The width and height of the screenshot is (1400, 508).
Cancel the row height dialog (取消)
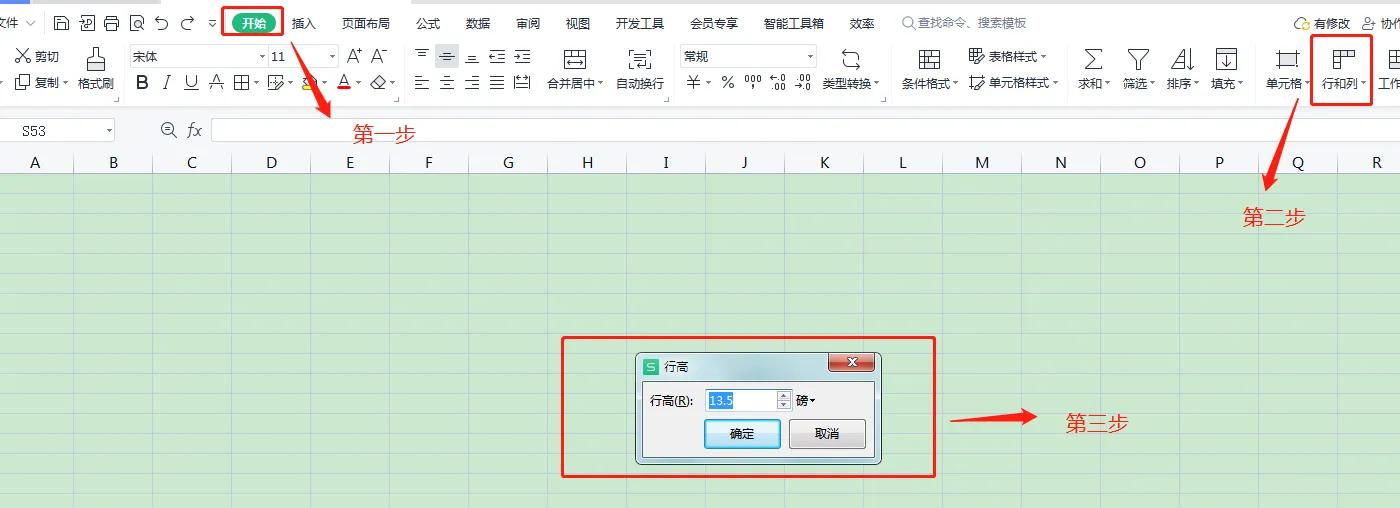(x=827, y=434)
